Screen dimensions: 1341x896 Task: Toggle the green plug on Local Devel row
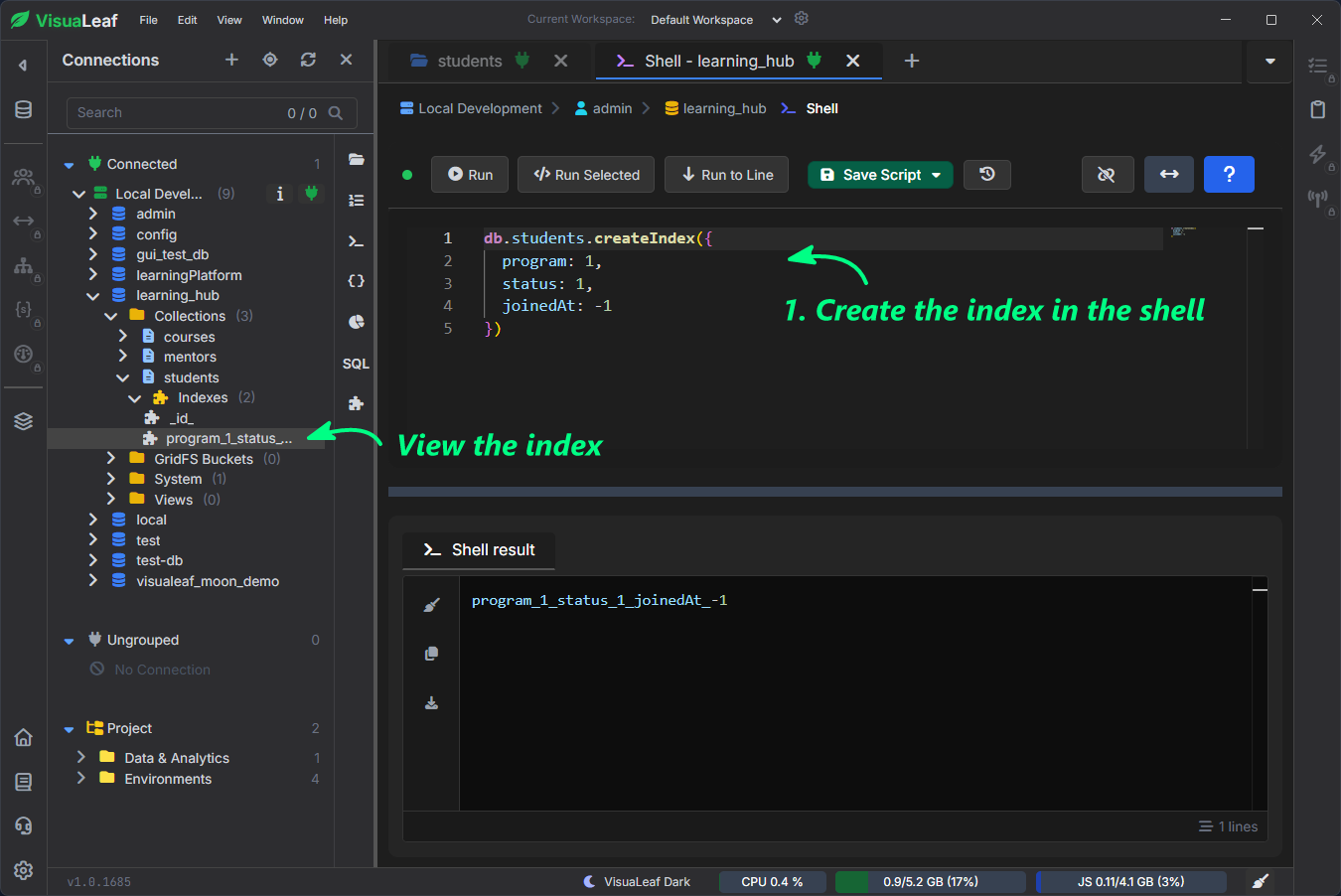click(x=311, y=194)
